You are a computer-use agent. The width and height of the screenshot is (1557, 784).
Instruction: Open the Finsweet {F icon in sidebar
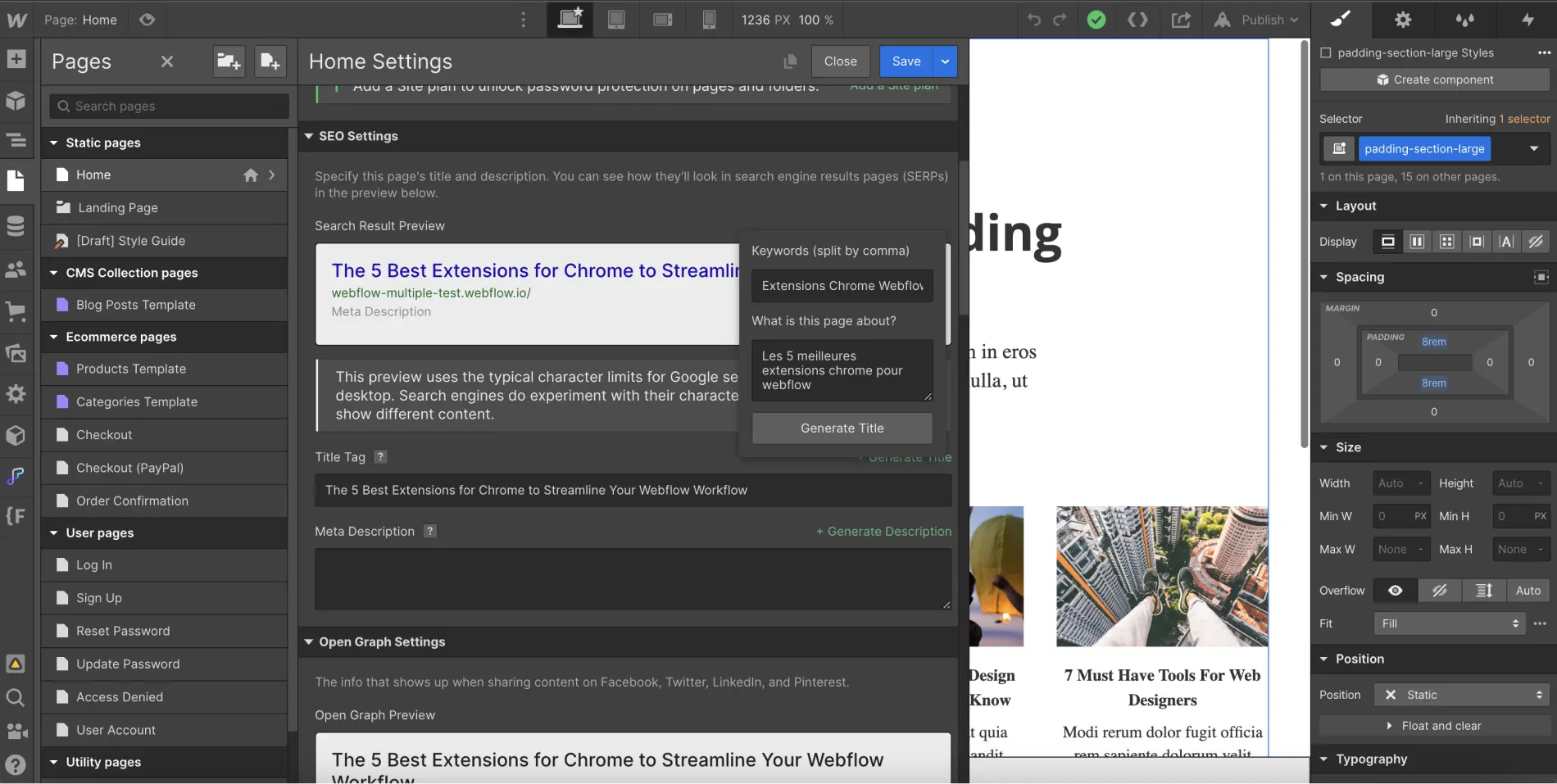pos(16,516)
